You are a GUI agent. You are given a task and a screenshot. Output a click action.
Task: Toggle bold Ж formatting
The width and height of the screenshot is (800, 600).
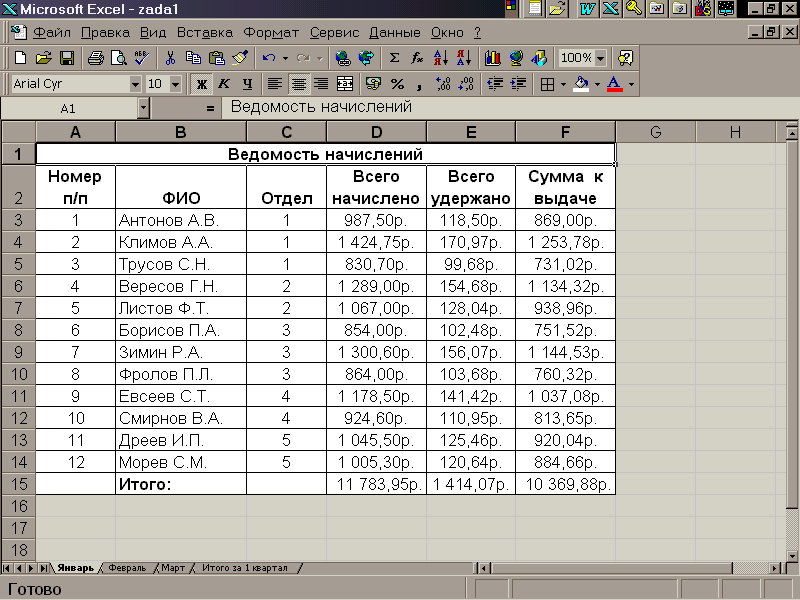[202, 84]
